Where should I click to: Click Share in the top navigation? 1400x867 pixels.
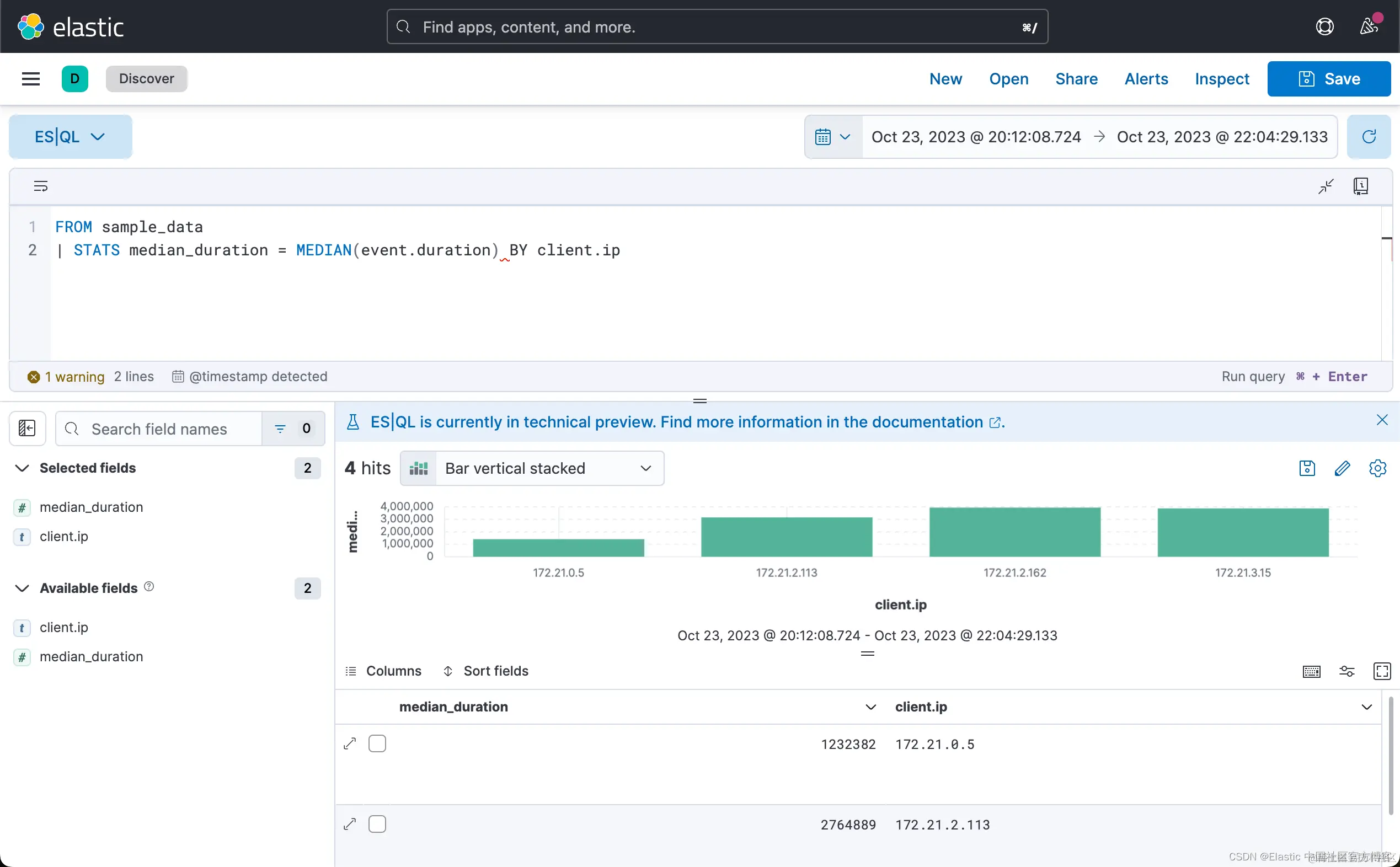tap(1076, 78)
